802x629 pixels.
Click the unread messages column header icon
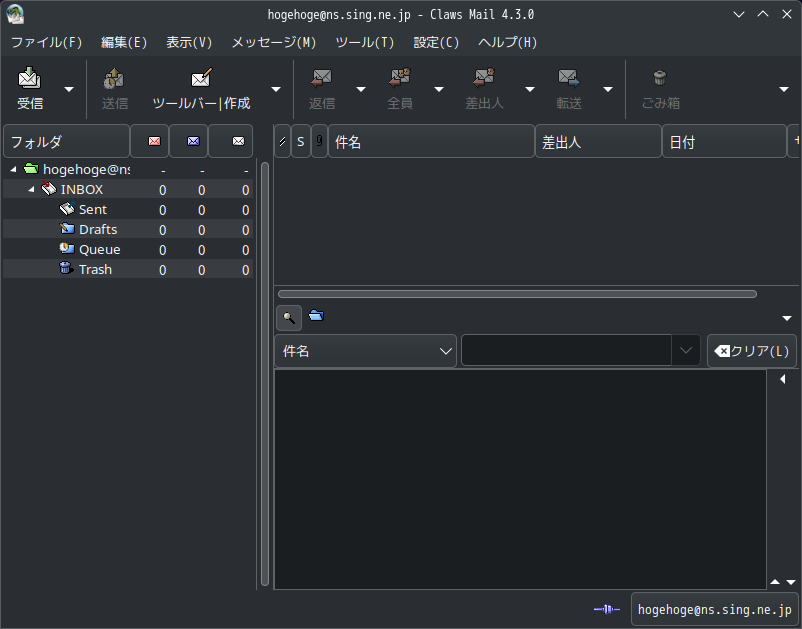click(193, 141)
